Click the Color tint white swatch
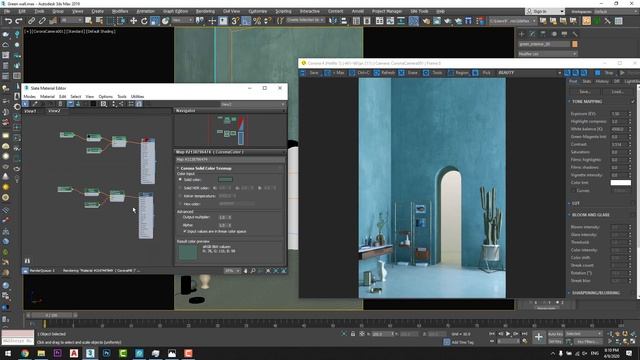This screenshot has height=360, width=640. pos(620,183)
